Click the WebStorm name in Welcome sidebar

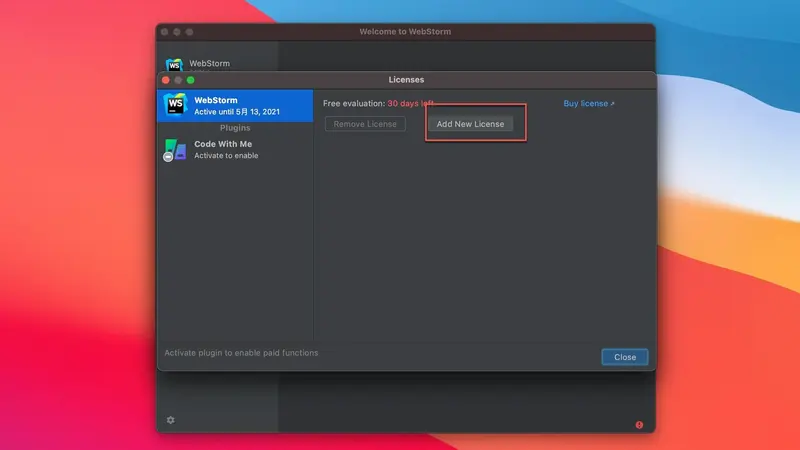pyautogui.click(x=209, y=63)
